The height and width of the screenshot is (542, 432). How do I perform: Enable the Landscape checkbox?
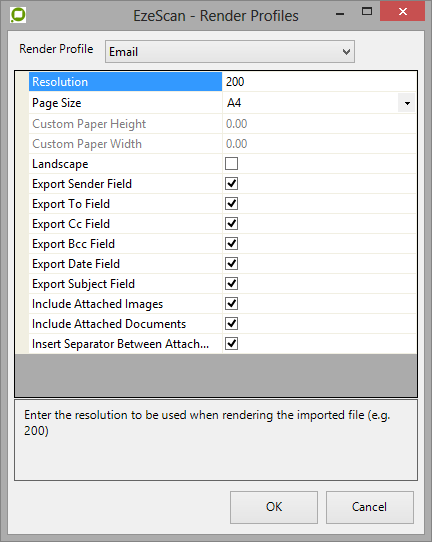point(231,163)
